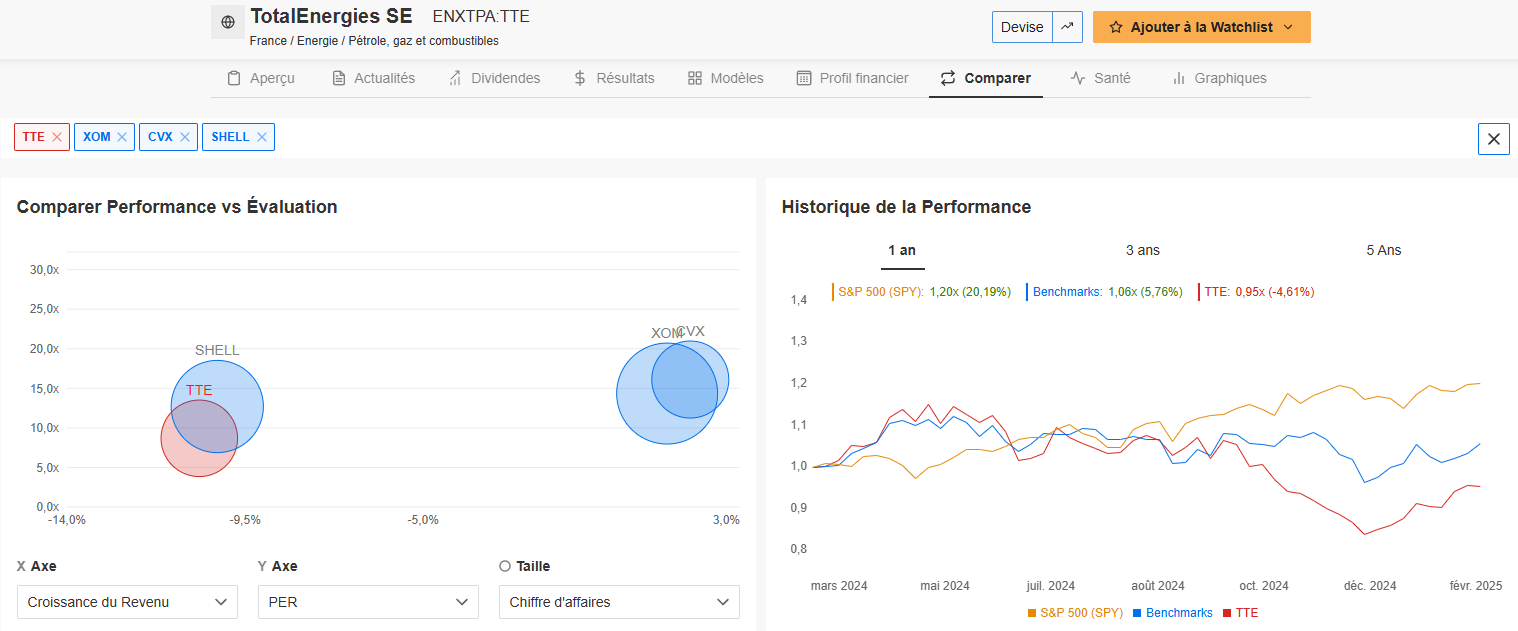The image size is (1518, 631).
Task: Select the Profil financier tab
Action: pyautogui.click(x=852, y=78)
